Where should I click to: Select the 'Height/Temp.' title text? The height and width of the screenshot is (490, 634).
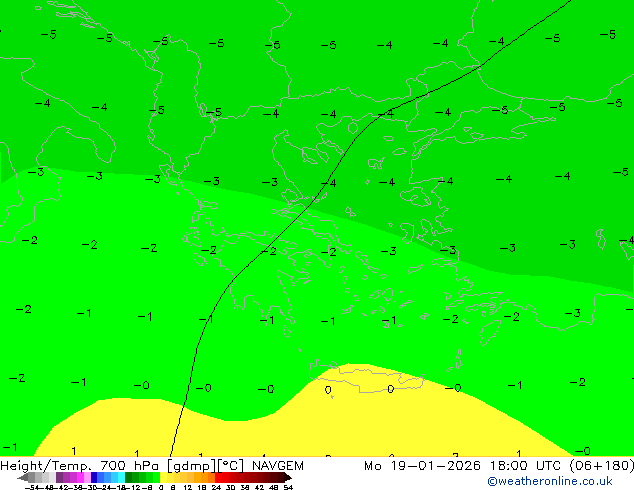(47, 466)
